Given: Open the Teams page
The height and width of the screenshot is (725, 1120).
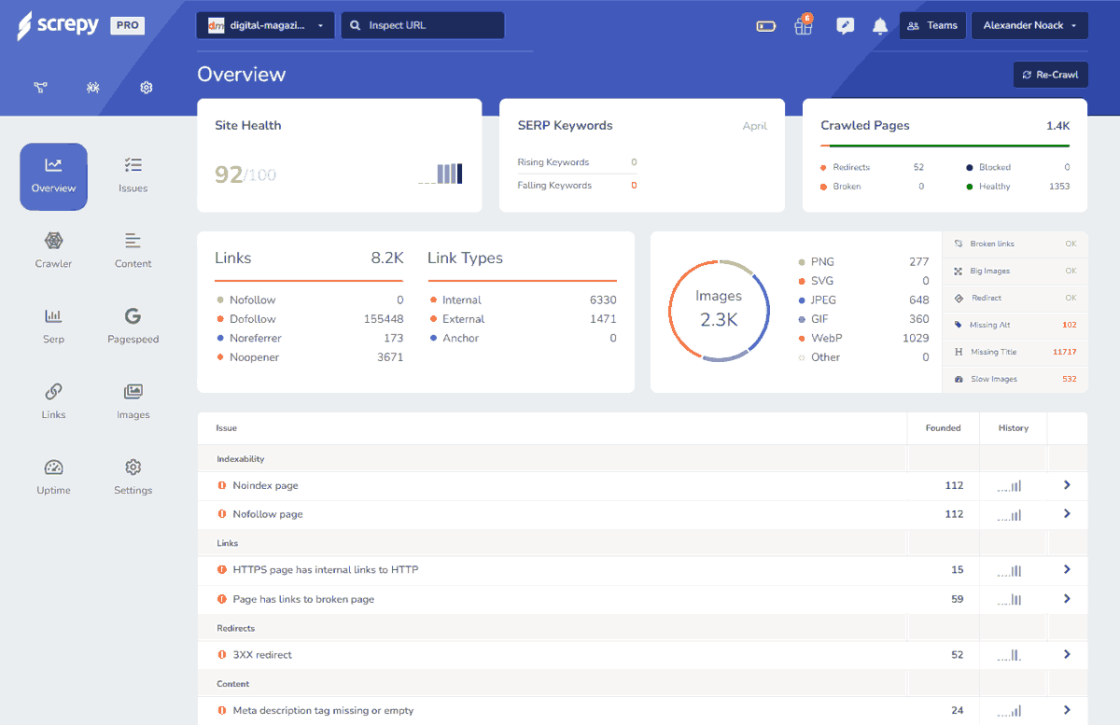Looking at the screenshot, I should (x=932, y=25).
